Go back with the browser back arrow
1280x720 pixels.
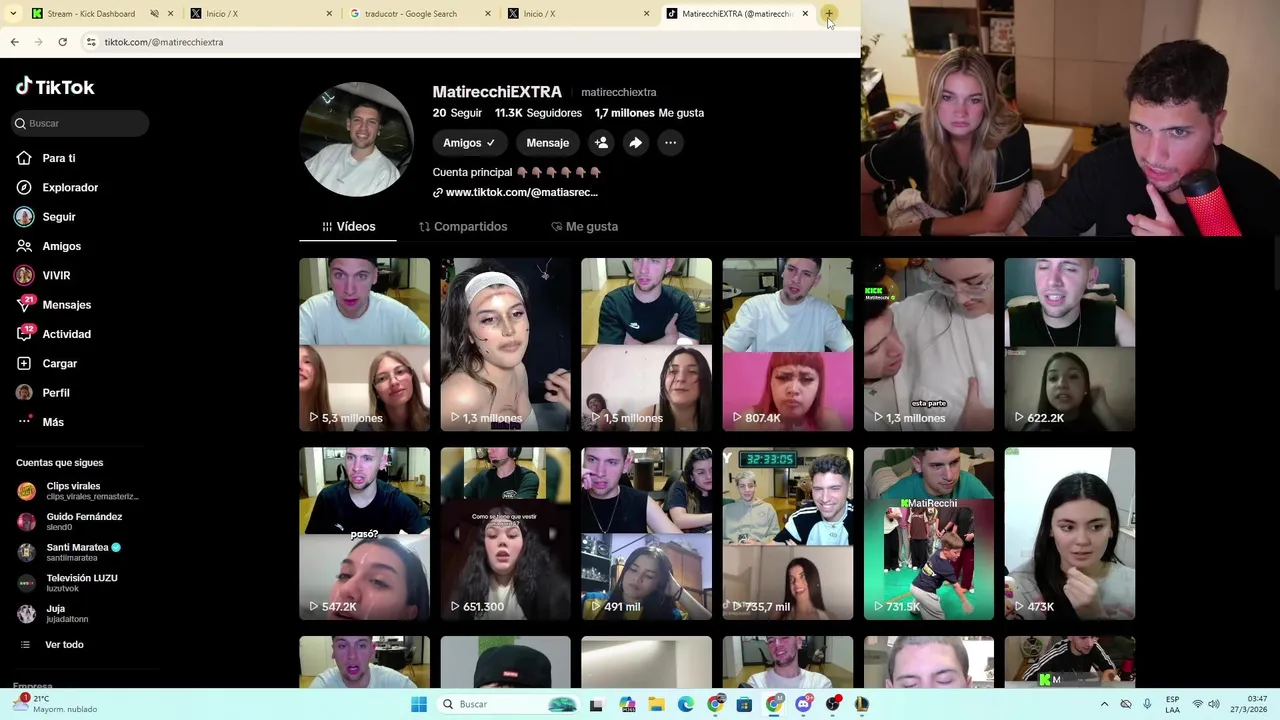(15, 42)
